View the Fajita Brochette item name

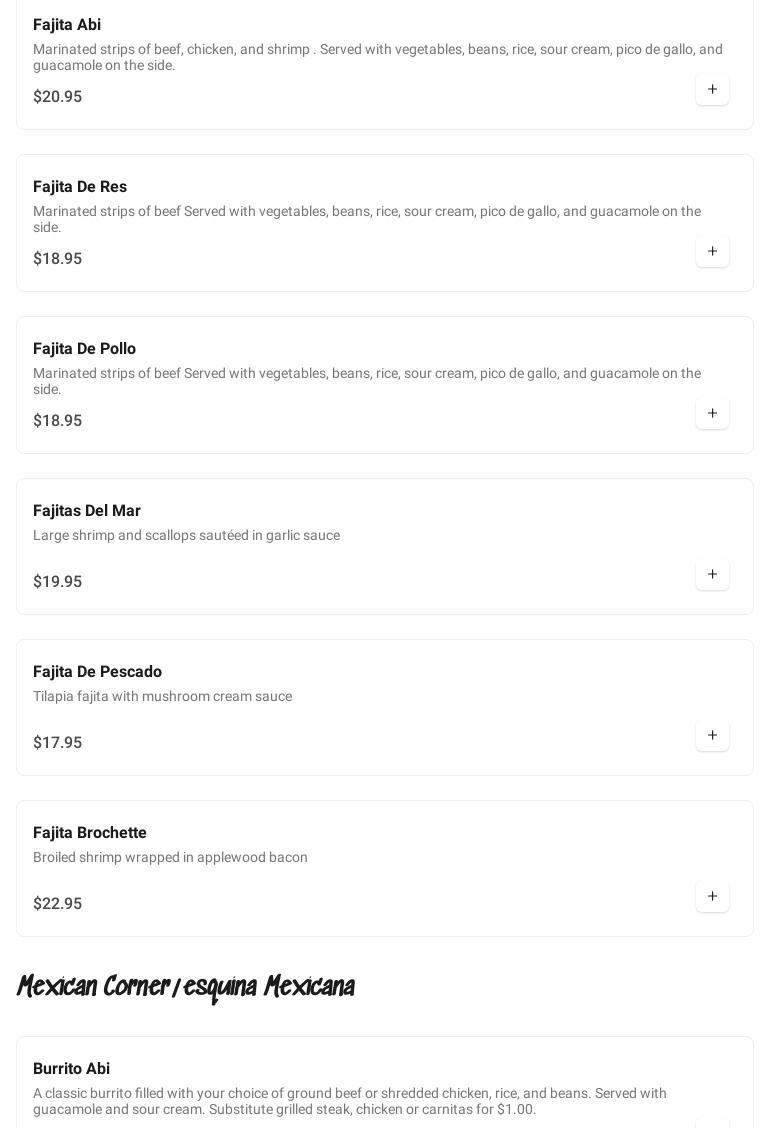click(x=90, y=833)
